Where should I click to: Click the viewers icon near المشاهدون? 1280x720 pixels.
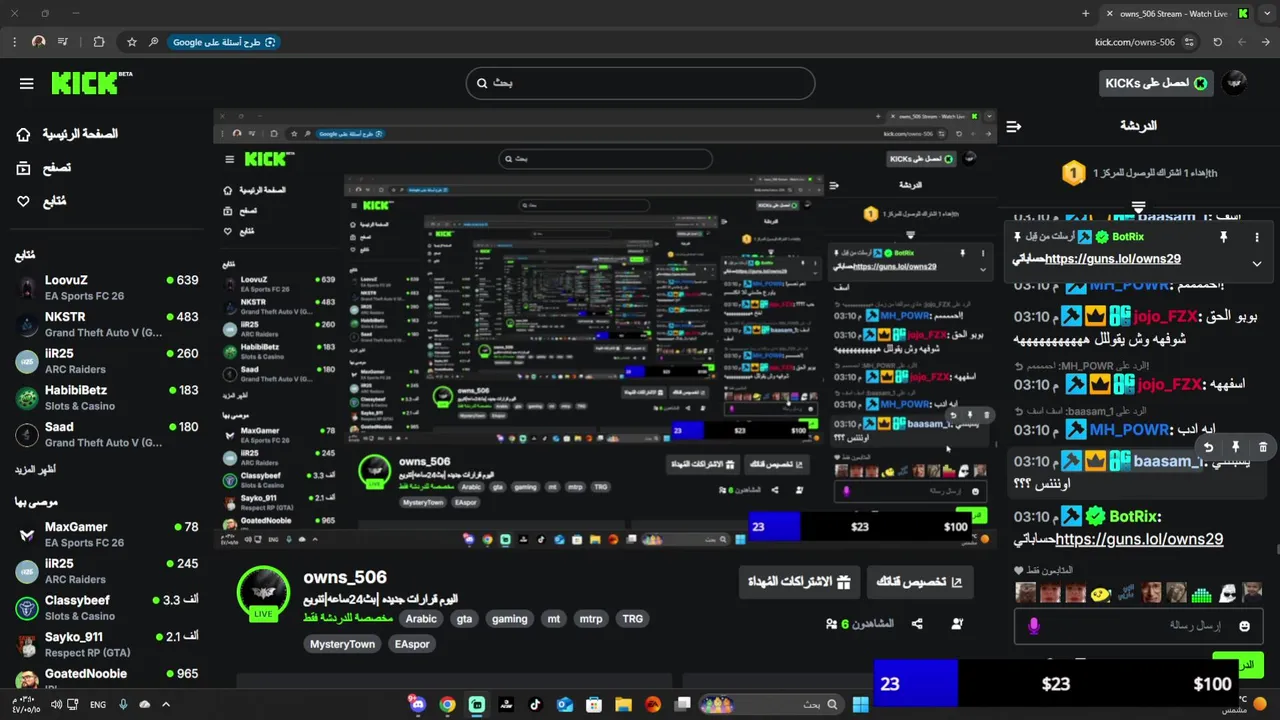coord(831,624)
